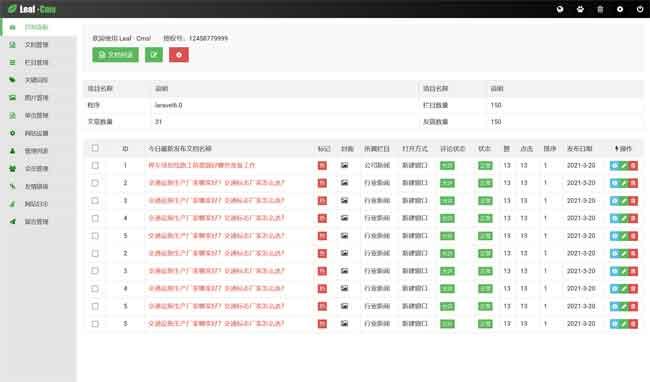650x382 pixels.
Task: Open the first red article title link
Action: tap(202, 165)
